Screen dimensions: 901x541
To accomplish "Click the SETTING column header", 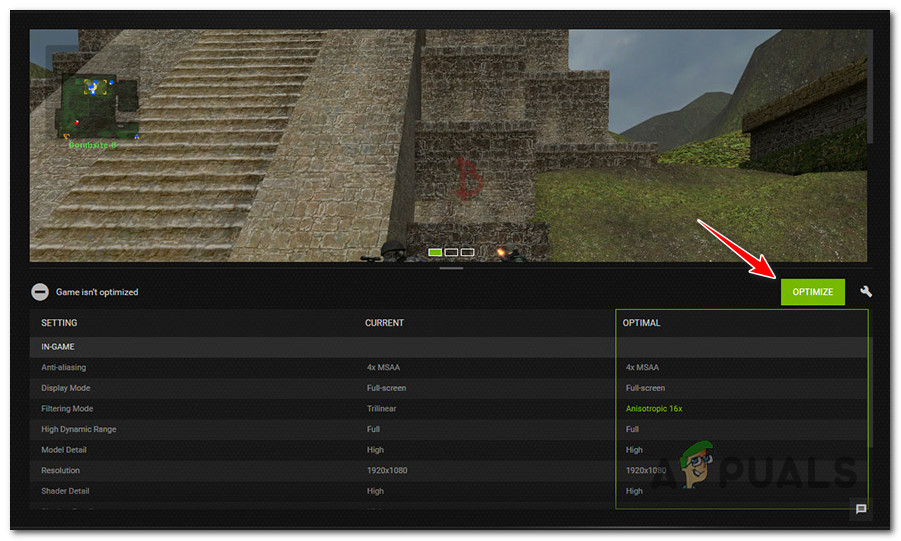I will tap(59, 323).
